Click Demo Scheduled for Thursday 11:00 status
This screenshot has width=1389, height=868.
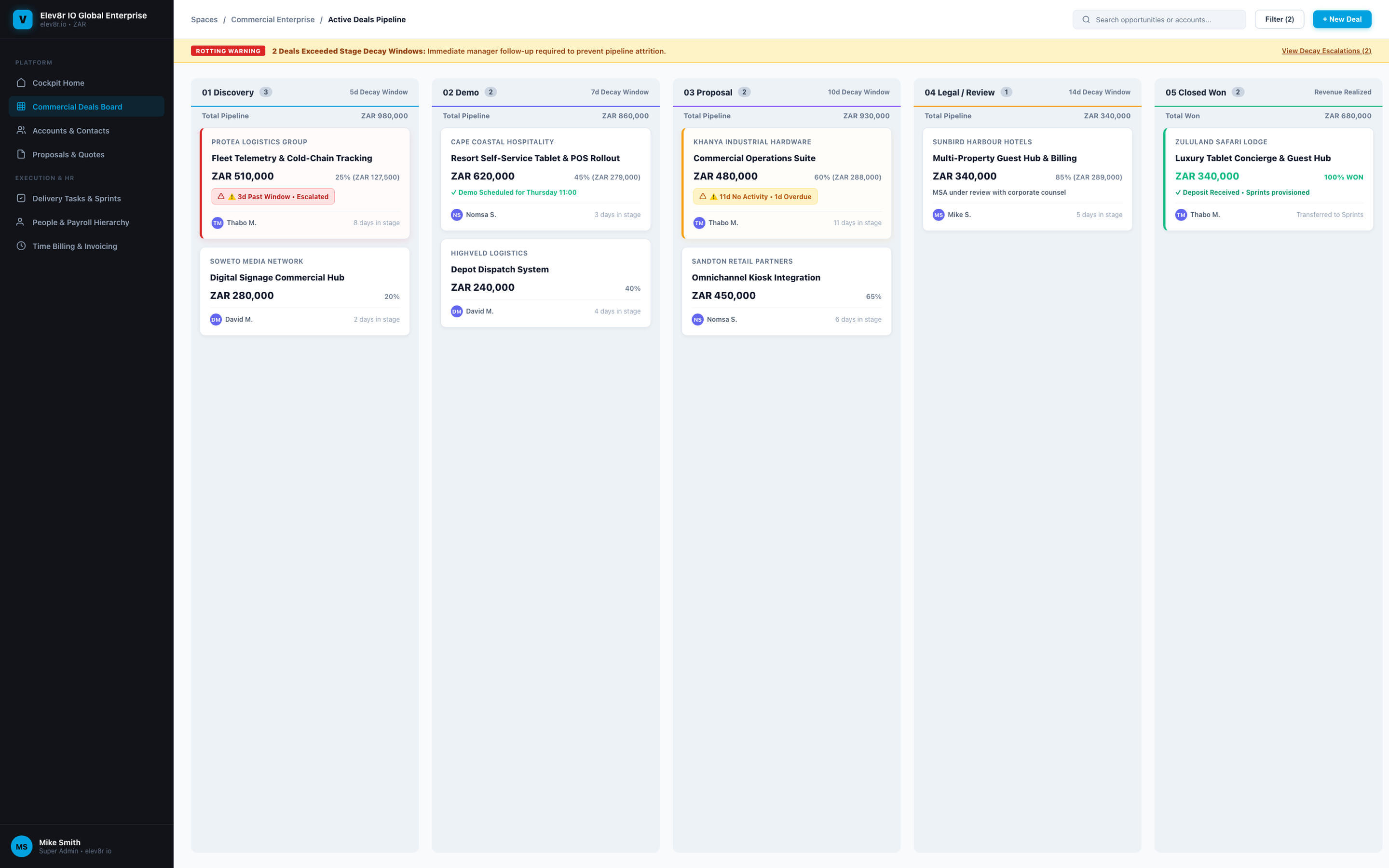(514, 192)
